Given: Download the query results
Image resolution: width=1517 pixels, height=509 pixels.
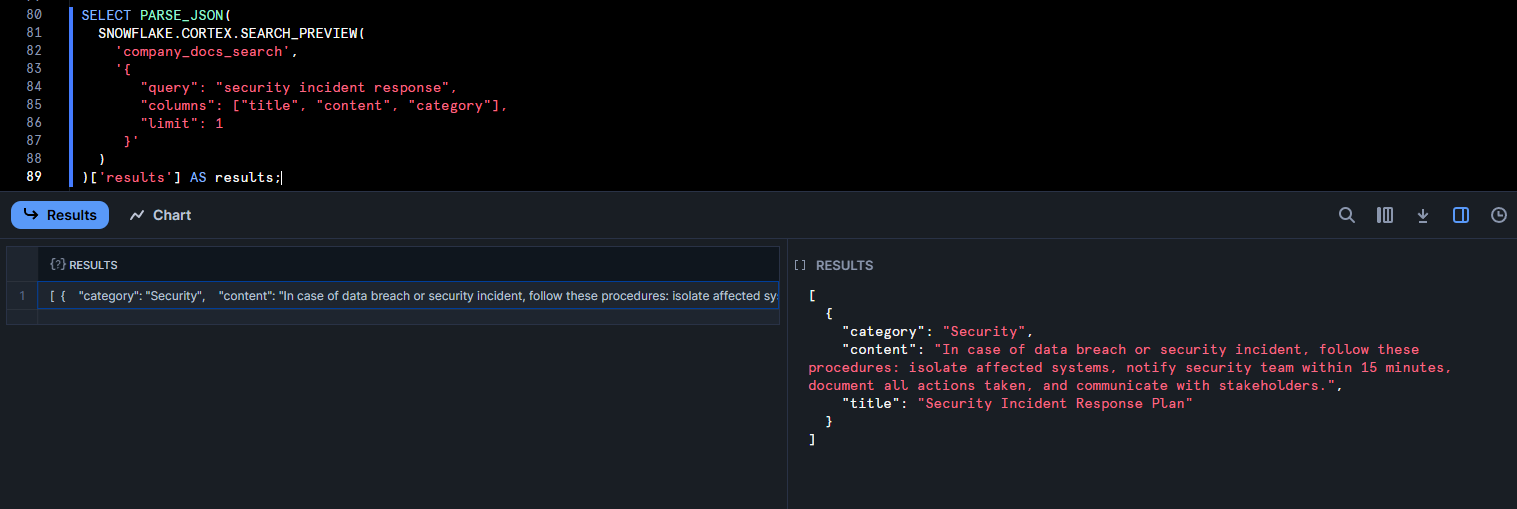Looking at the screenshot, I should [1423, 215].
